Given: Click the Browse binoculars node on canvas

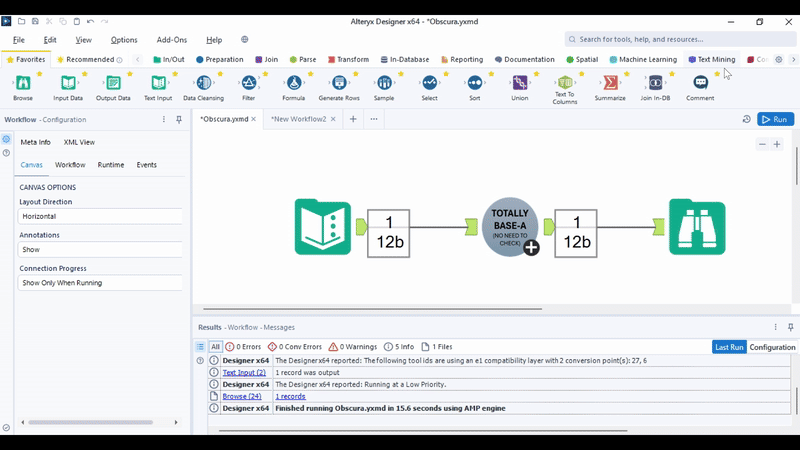Looking at the screenshot, I should click(697, 227).
